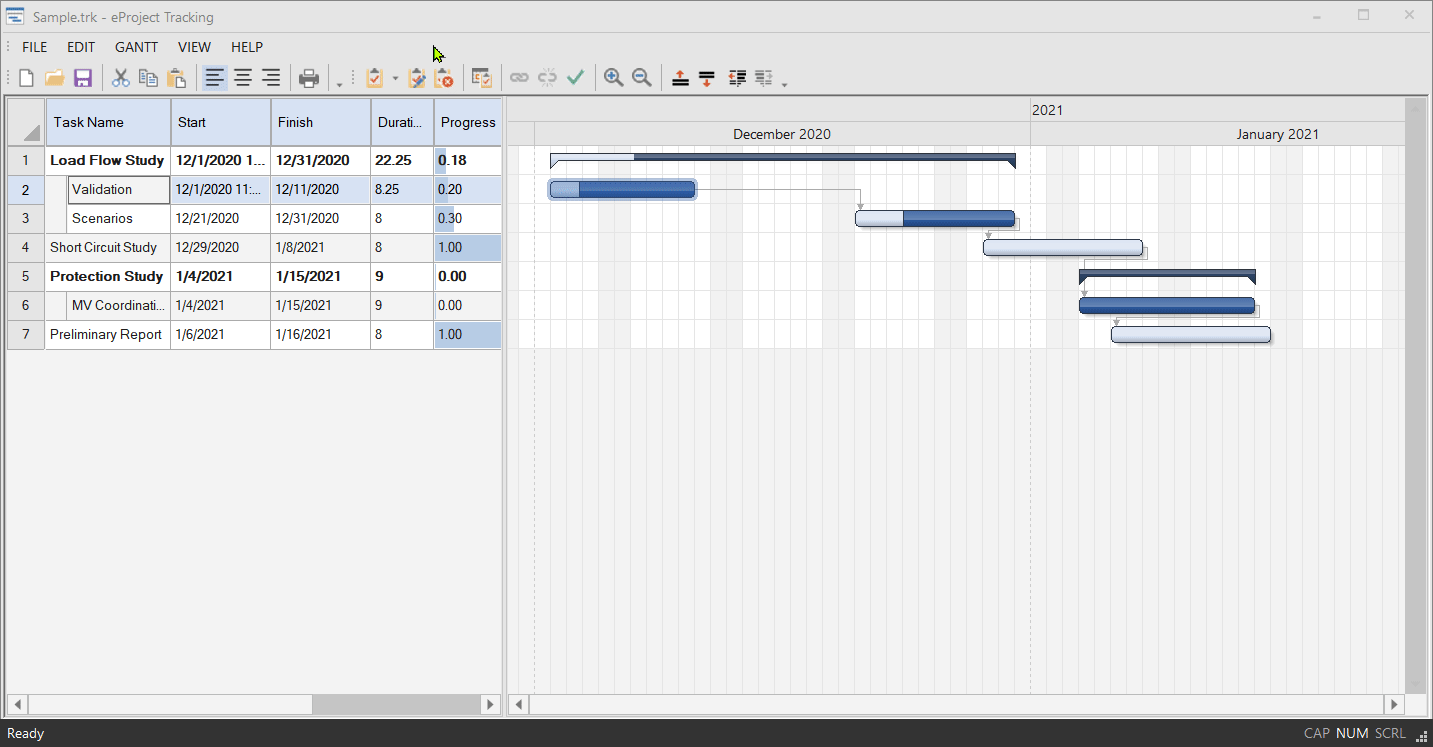Open the new task dropdown arrow
This screenshot has width=1433, height=747.
point(396,78)
